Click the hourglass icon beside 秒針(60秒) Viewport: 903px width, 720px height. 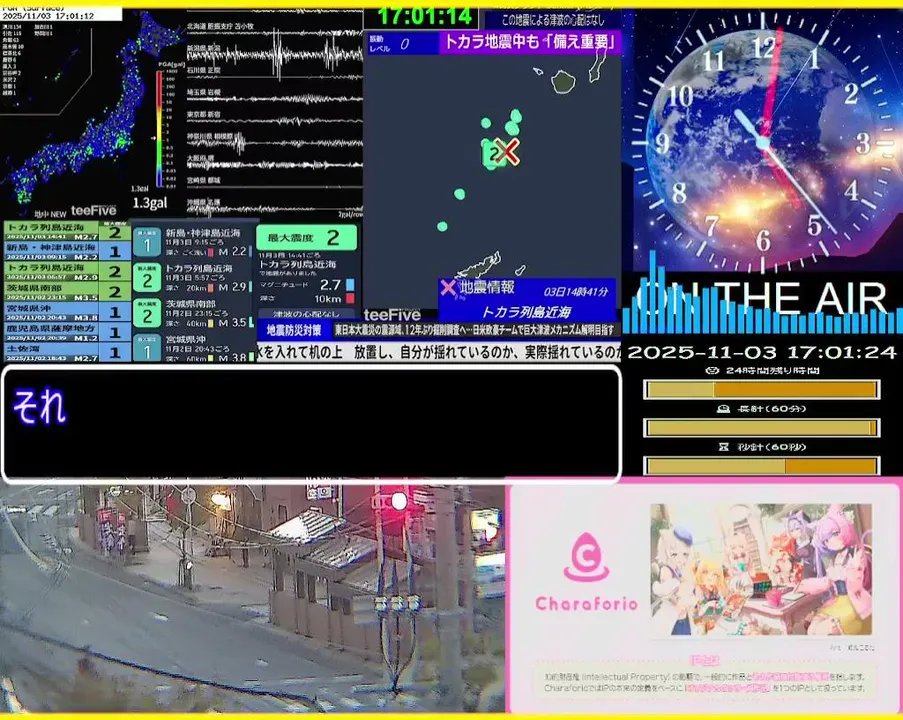click(724, 446)
